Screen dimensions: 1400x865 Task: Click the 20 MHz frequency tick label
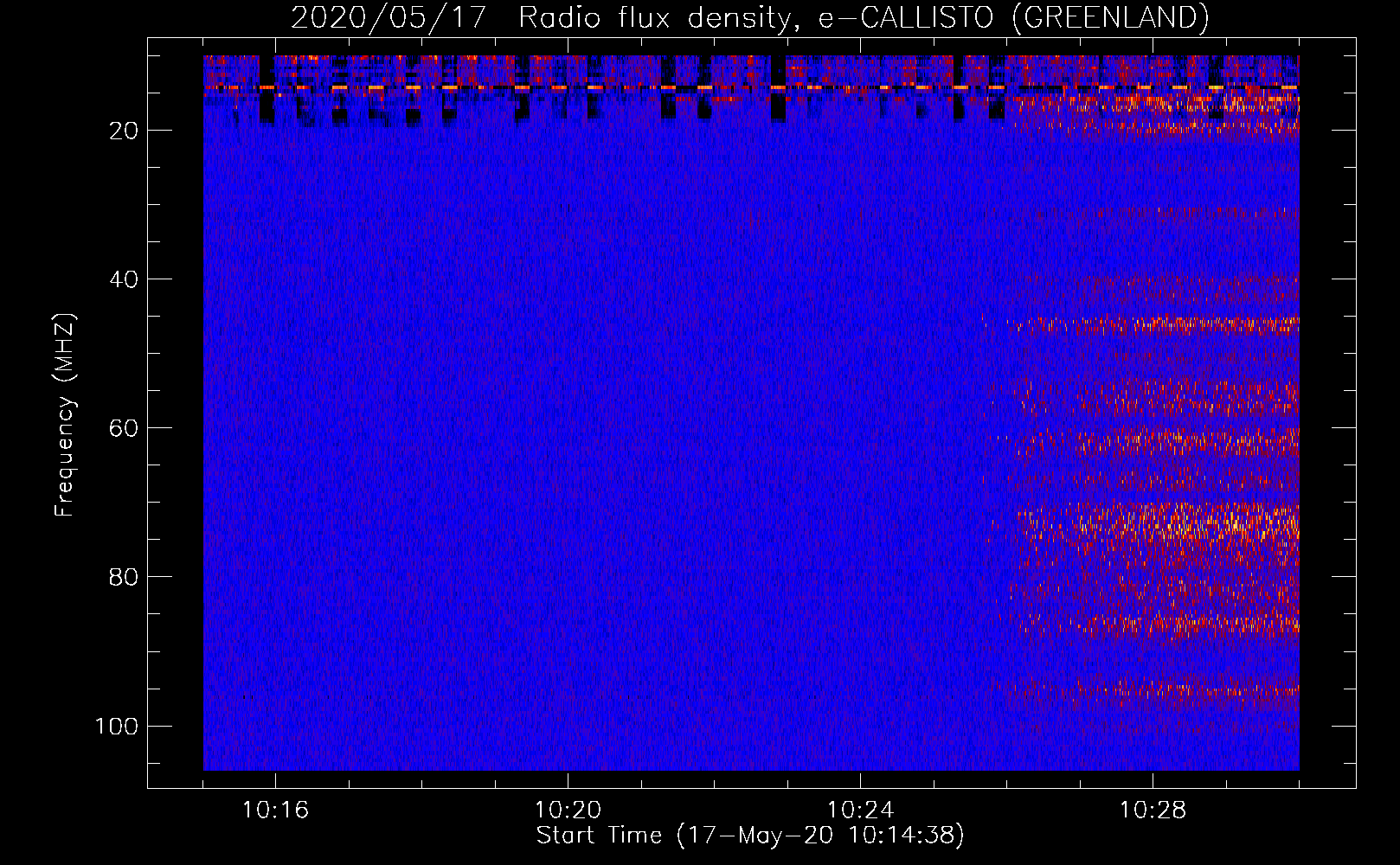(x=124, y=131)
